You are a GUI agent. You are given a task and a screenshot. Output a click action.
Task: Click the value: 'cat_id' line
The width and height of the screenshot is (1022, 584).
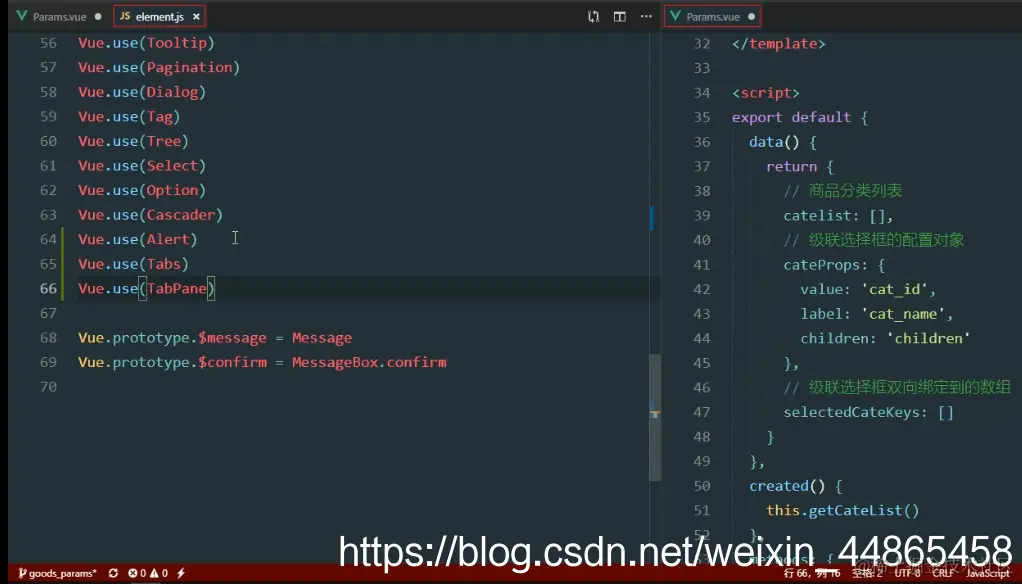click(x=868, y=289)
